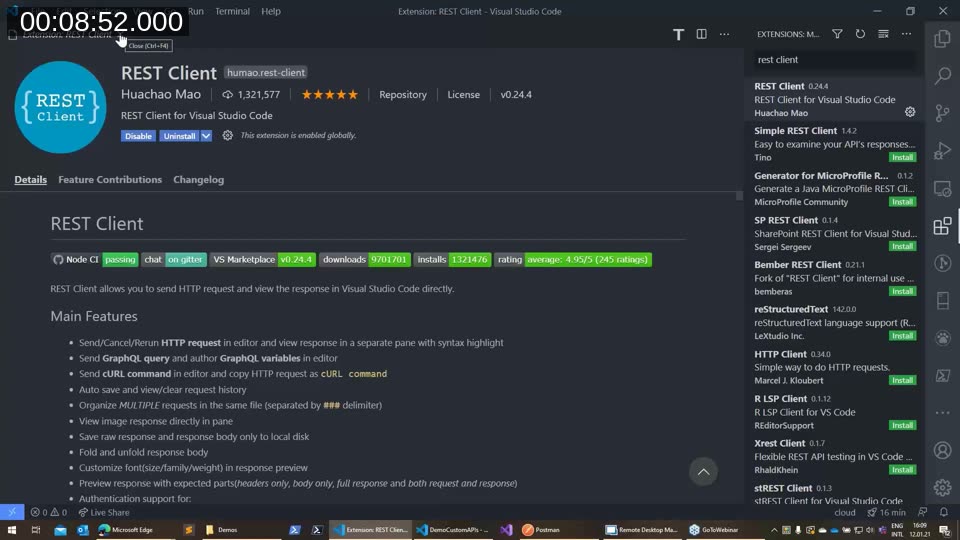The width and height of the screenshot is (960, 540).
Task: Open the Terminal menu
Action: (x=232, y=11)
